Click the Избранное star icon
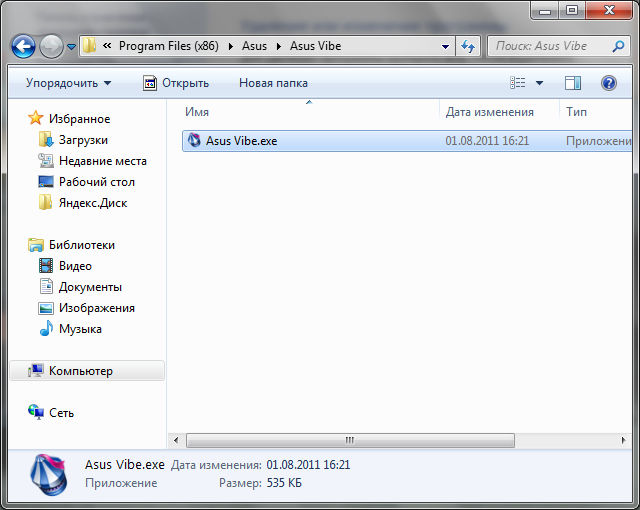Screen dimensions: 640x510 coord(36,118)
